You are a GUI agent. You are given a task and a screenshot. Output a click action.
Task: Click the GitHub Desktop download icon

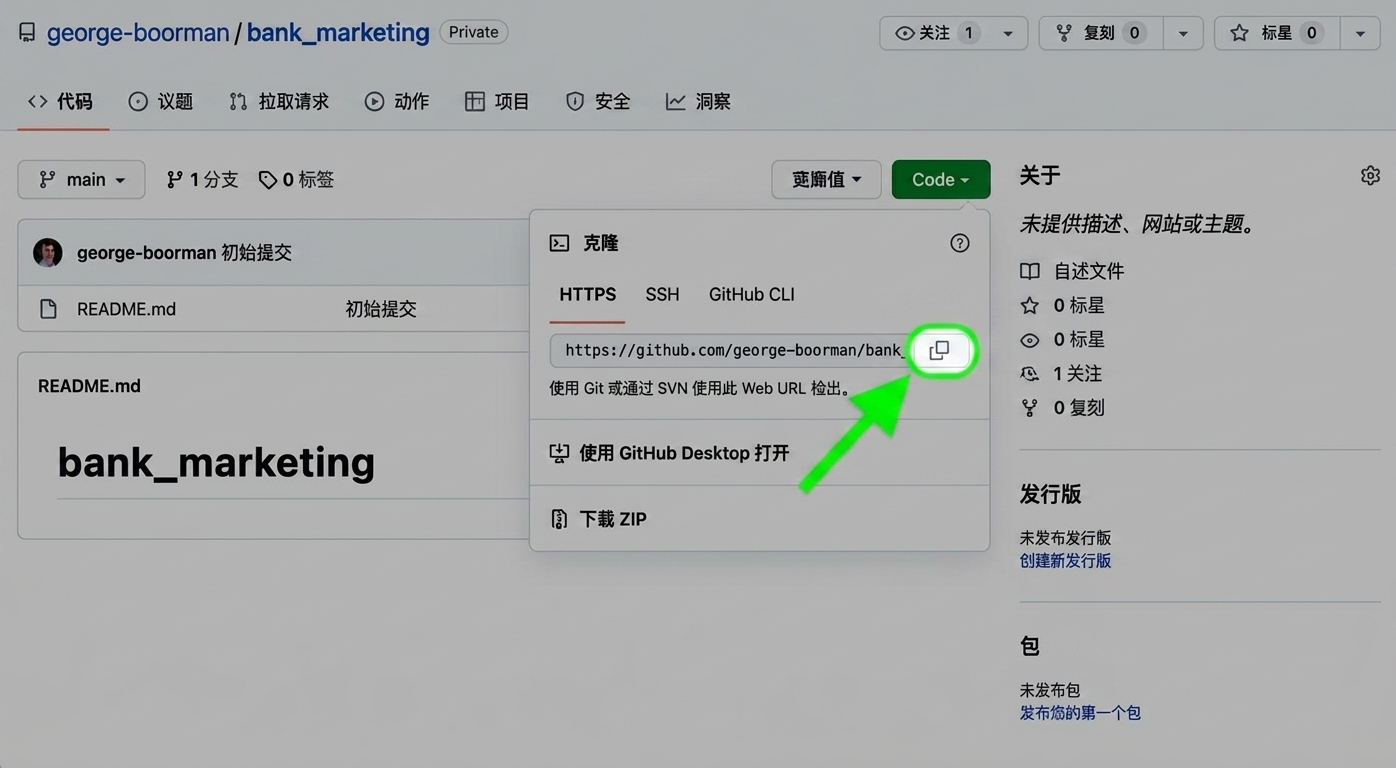point(559,453)
